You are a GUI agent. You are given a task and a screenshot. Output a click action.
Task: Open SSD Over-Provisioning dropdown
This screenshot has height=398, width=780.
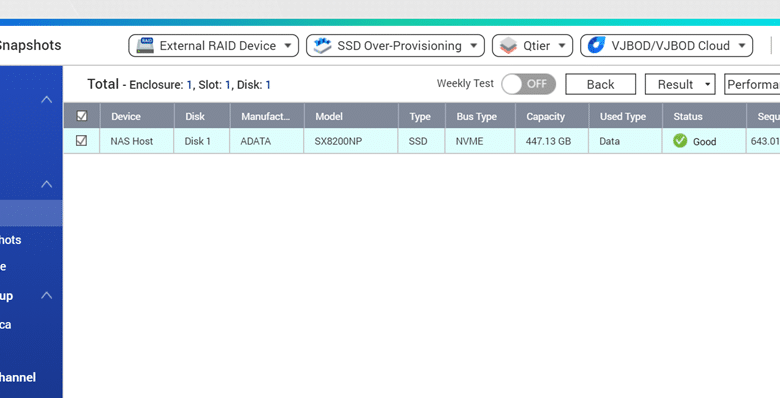tap(395, 46)
